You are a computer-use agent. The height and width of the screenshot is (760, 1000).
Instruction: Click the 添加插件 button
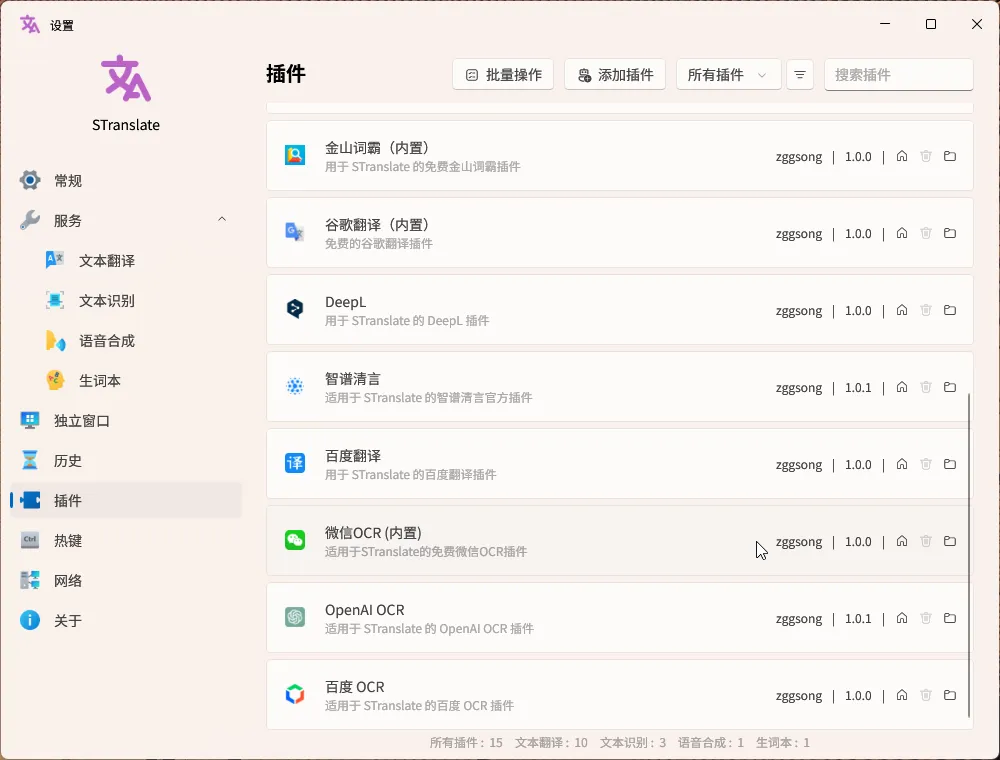(615, 74)
